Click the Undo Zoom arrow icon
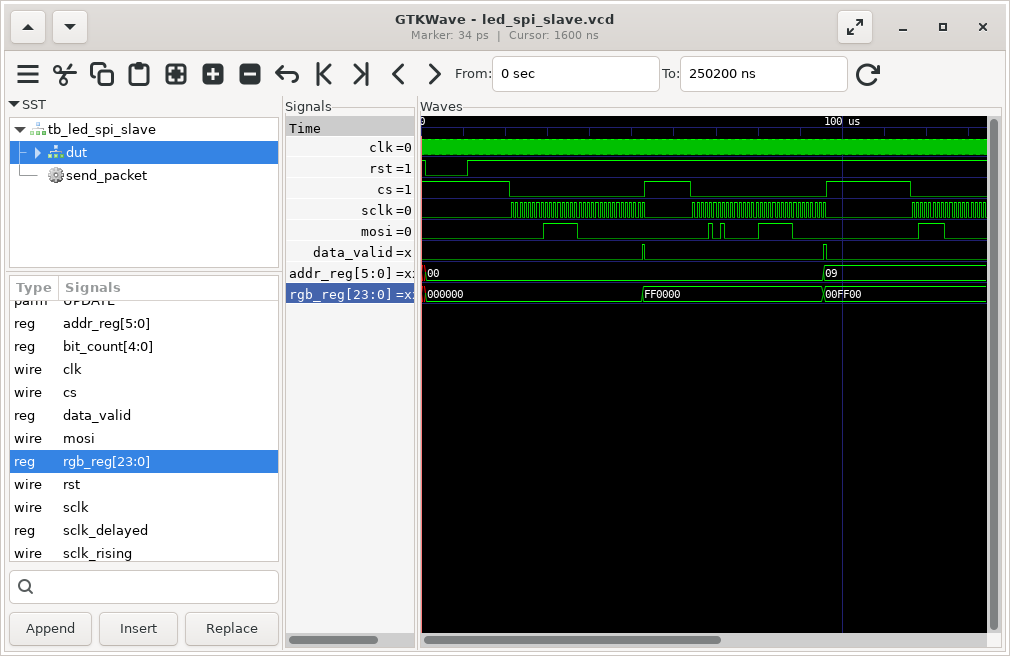The height and width of the screenshot is (656, 1010). [x=287, y=74]
